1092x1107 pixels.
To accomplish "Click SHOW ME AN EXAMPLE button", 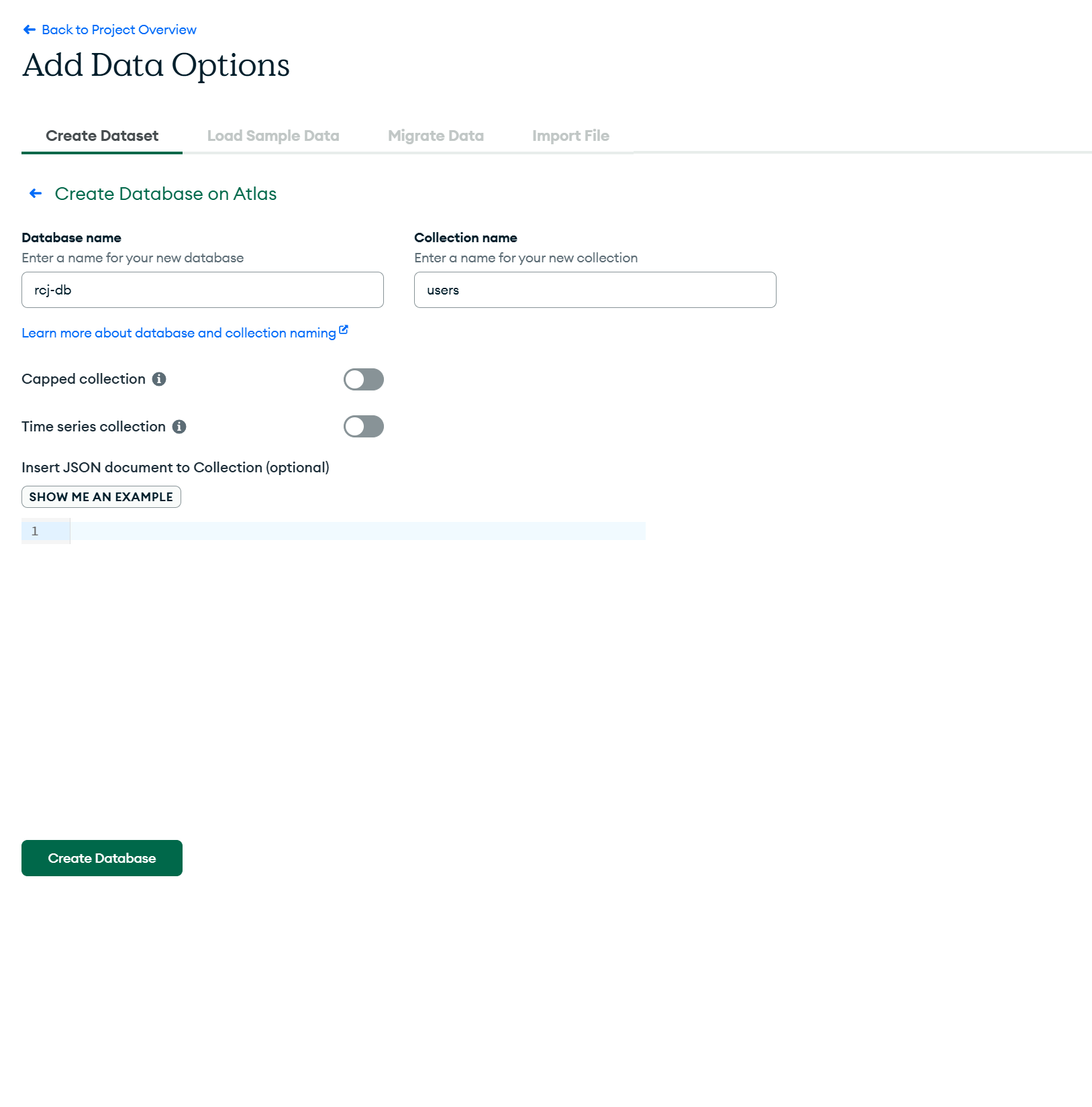I will coord(101,497).
